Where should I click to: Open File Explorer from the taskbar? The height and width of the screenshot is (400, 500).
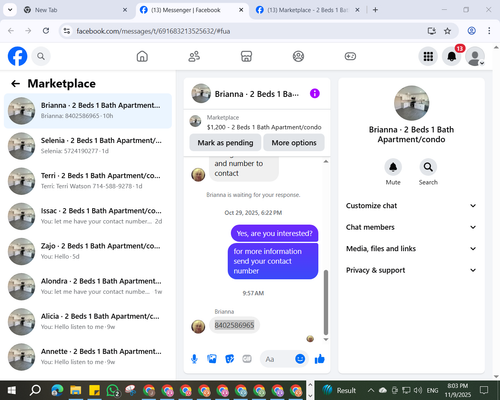(76, 390)
